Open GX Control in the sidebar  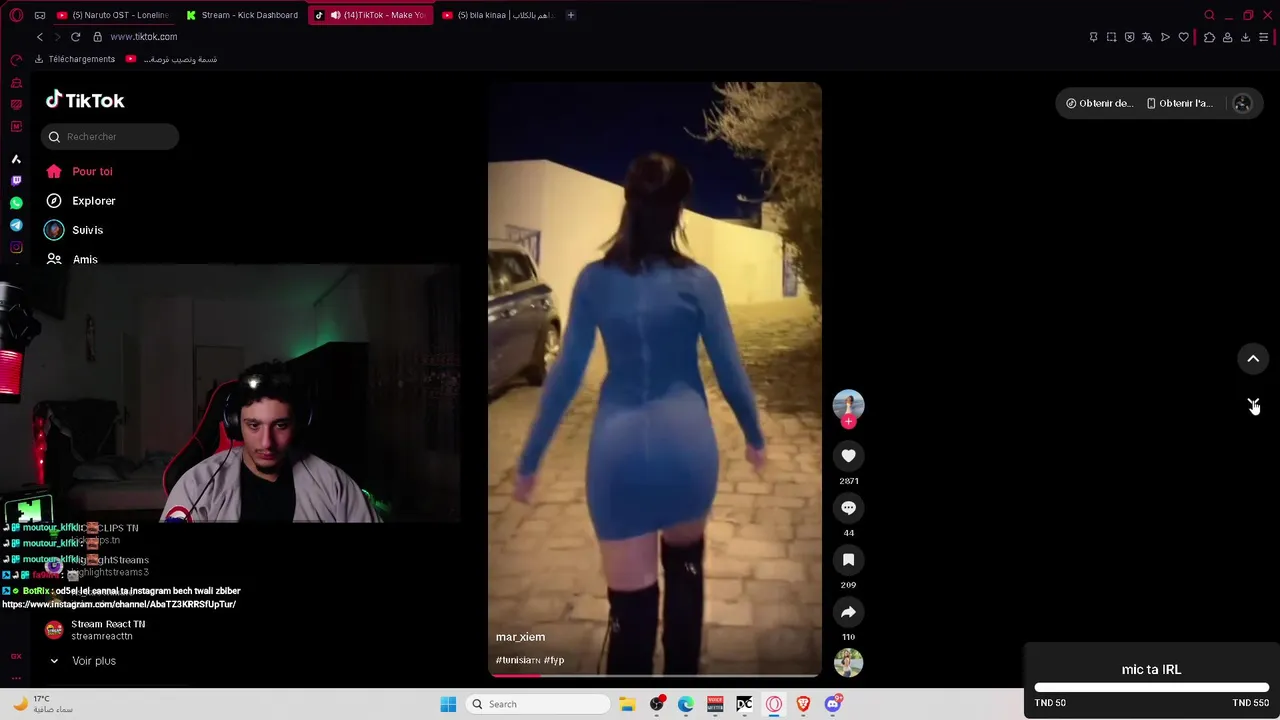[16, 60]
